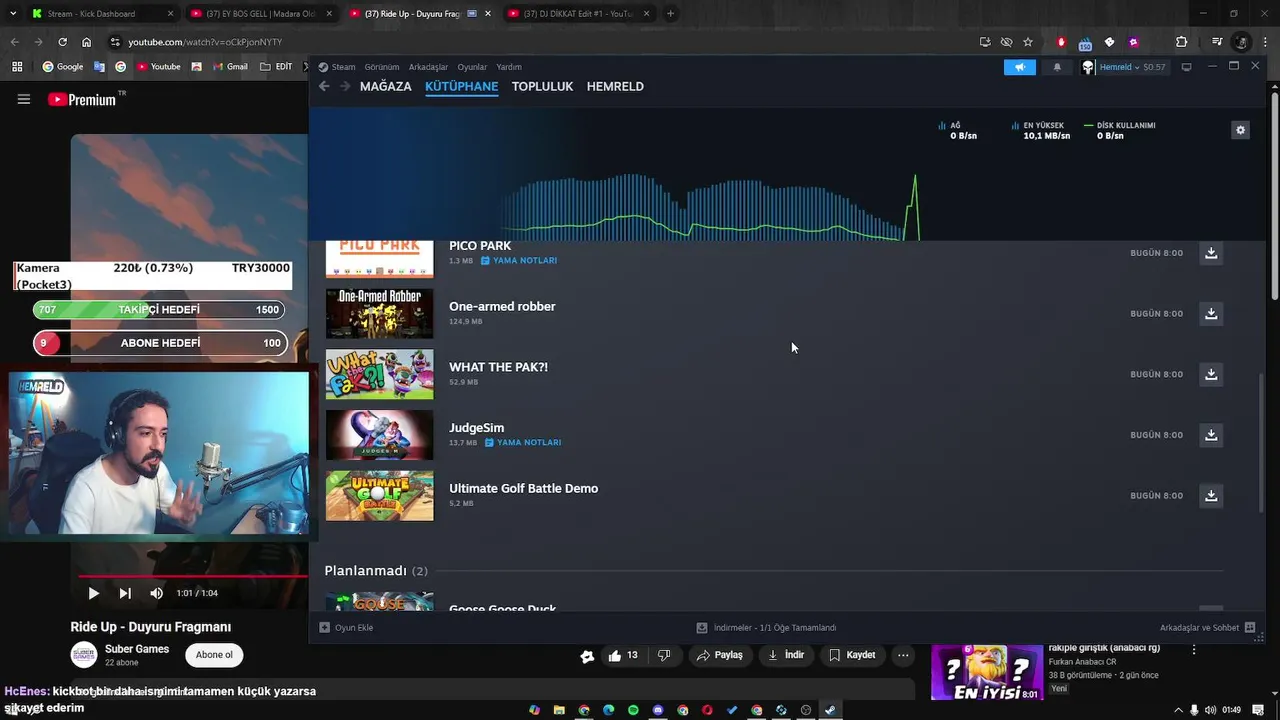This screenshot has height=720, width=1280.
Task: Click Kaydet save button
Action: 852,655
